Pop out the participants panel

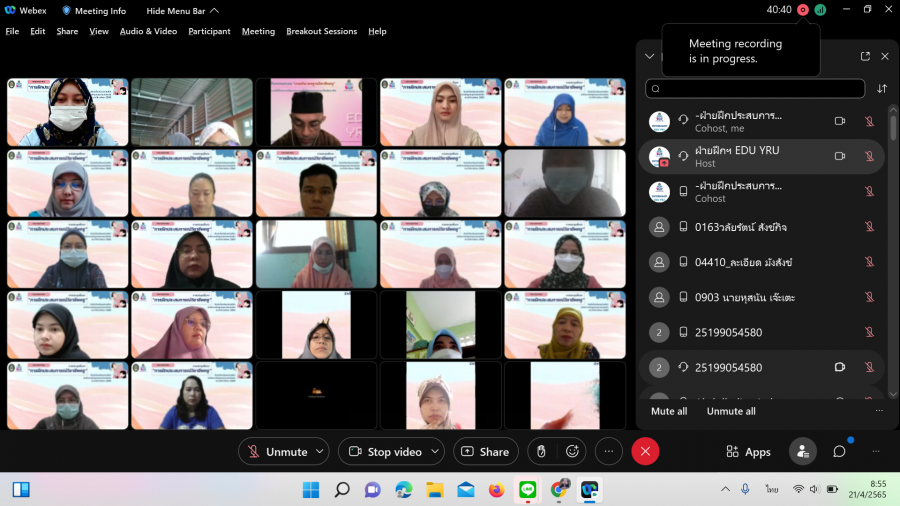865,57
